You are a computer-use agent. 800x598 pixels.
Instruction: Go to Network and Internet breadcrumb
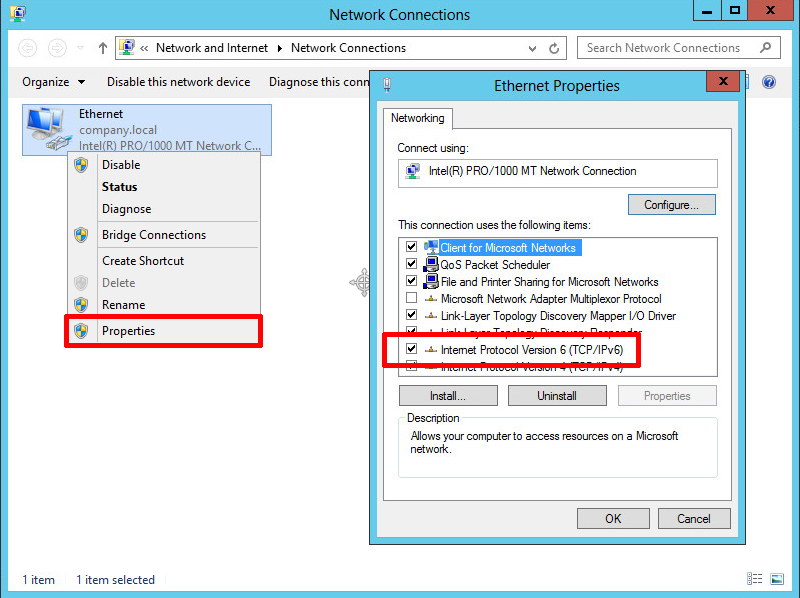pyautogui.click(x=212, y=48)
